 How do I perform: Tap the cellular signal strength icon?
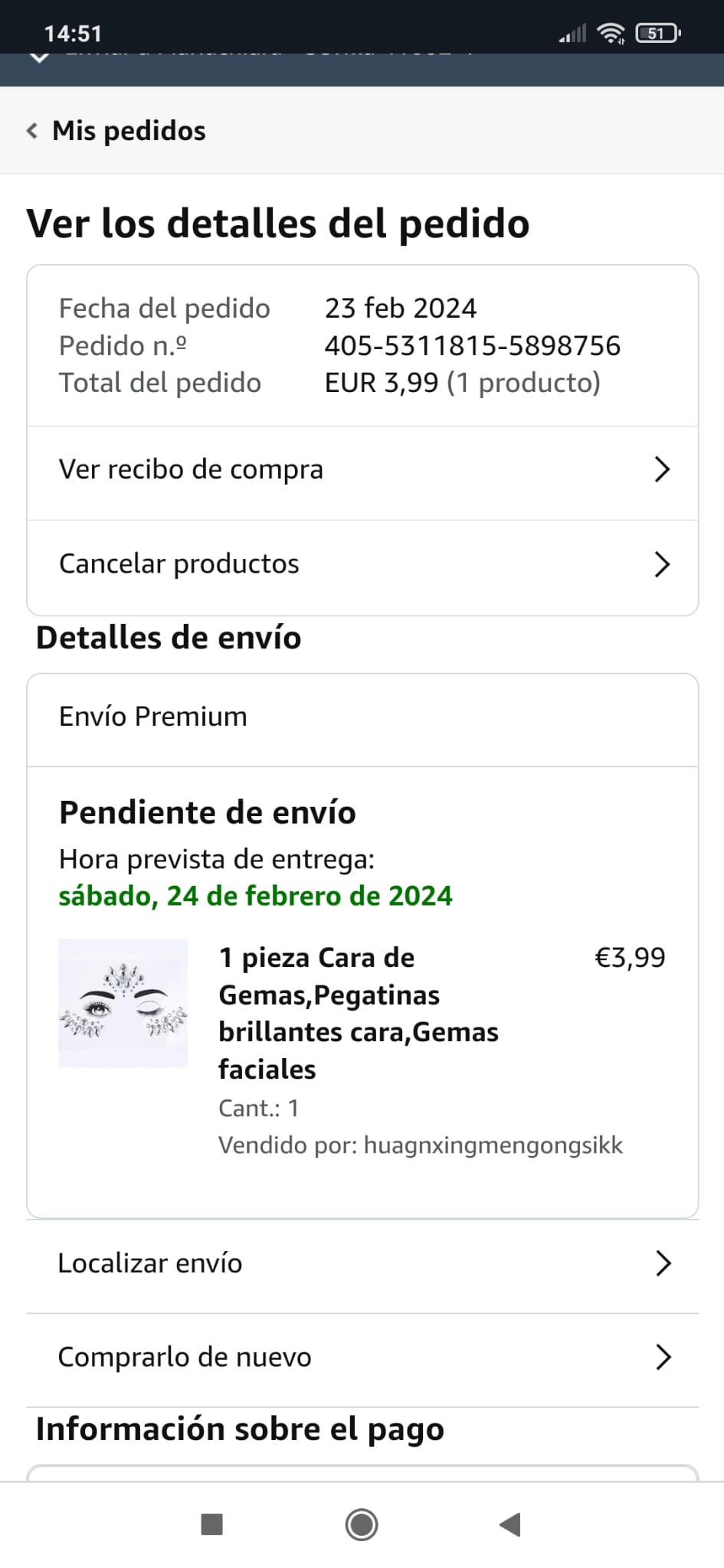(x=572, y=33)
